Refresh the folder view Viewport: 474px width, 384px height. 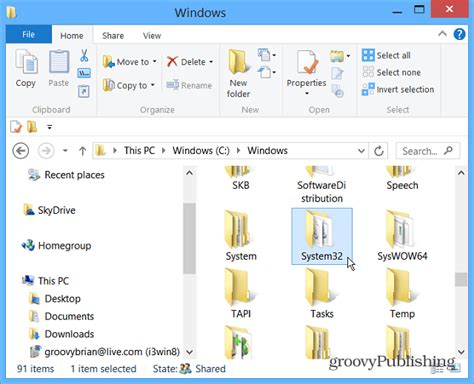tap(378, 151)
